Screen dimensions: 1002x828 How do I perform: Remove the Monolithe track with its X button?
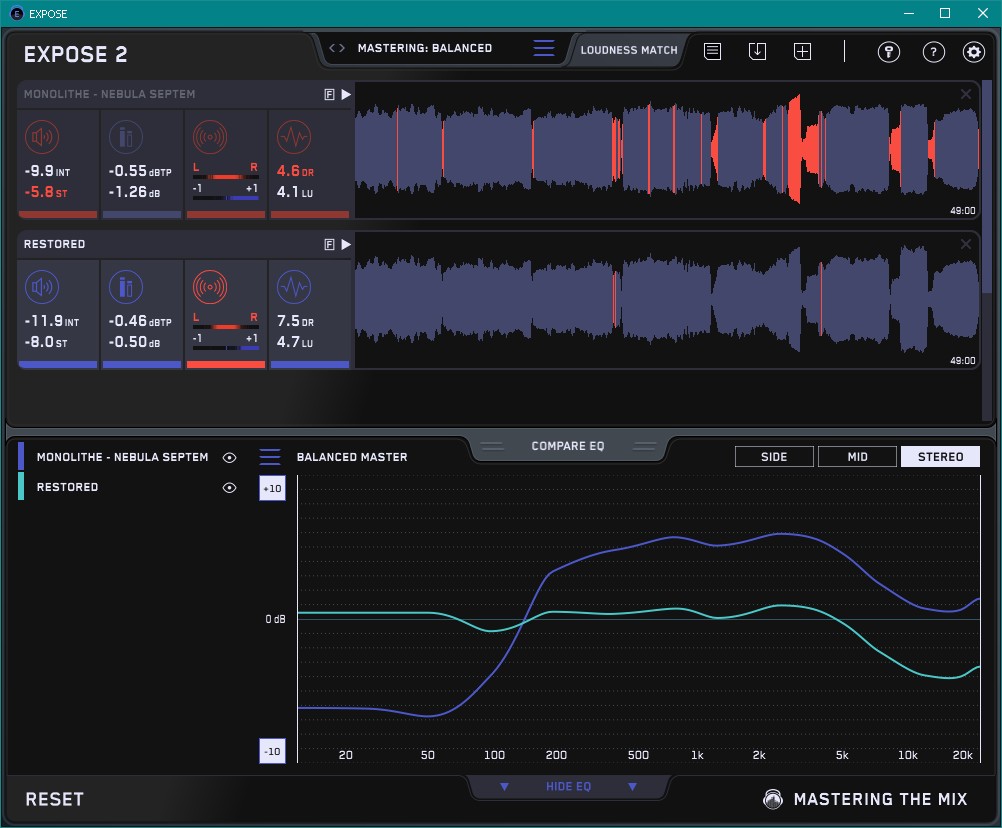pyautogui.click(x=966, y=94)
